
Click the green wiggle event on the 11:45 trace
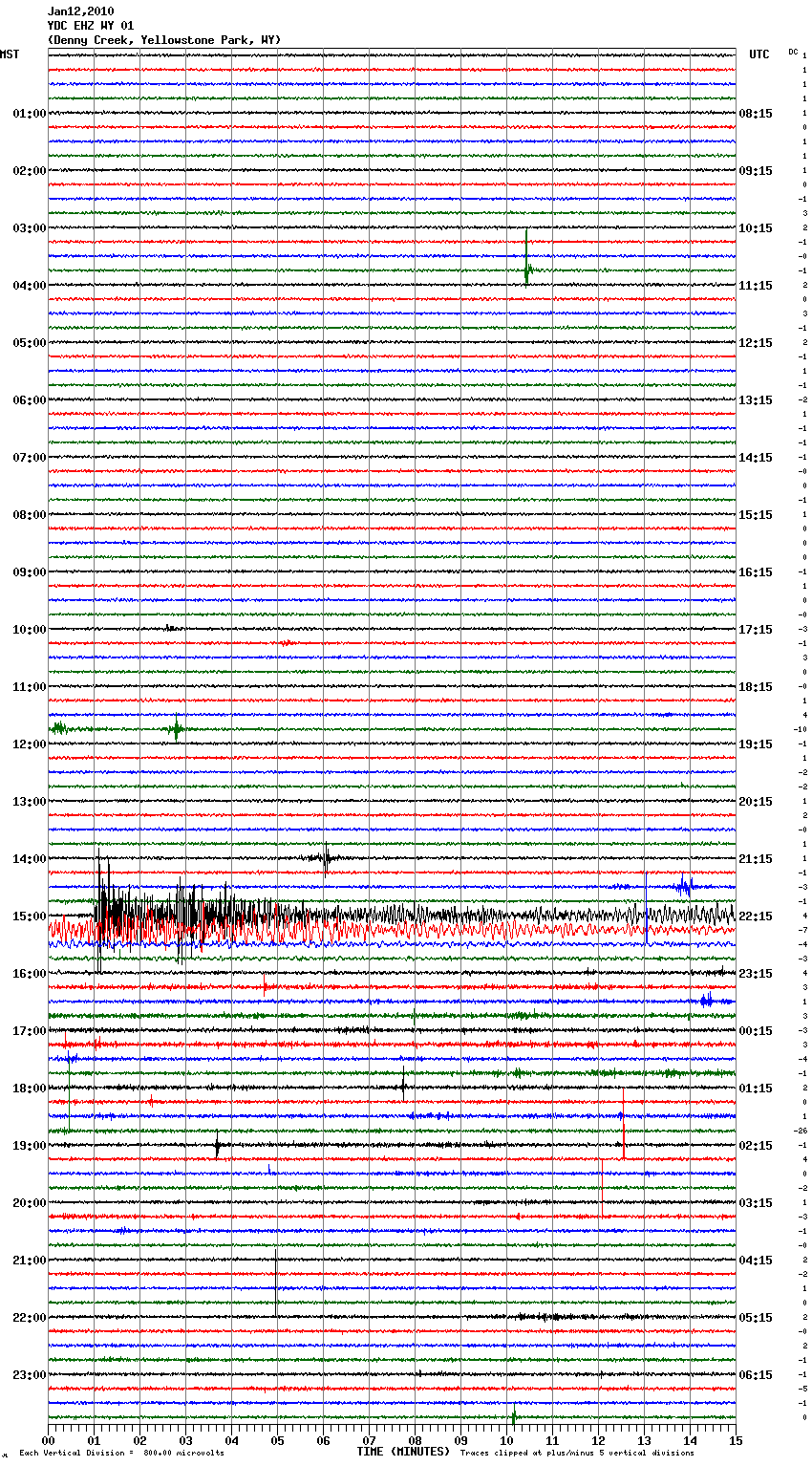click(176, 729)
